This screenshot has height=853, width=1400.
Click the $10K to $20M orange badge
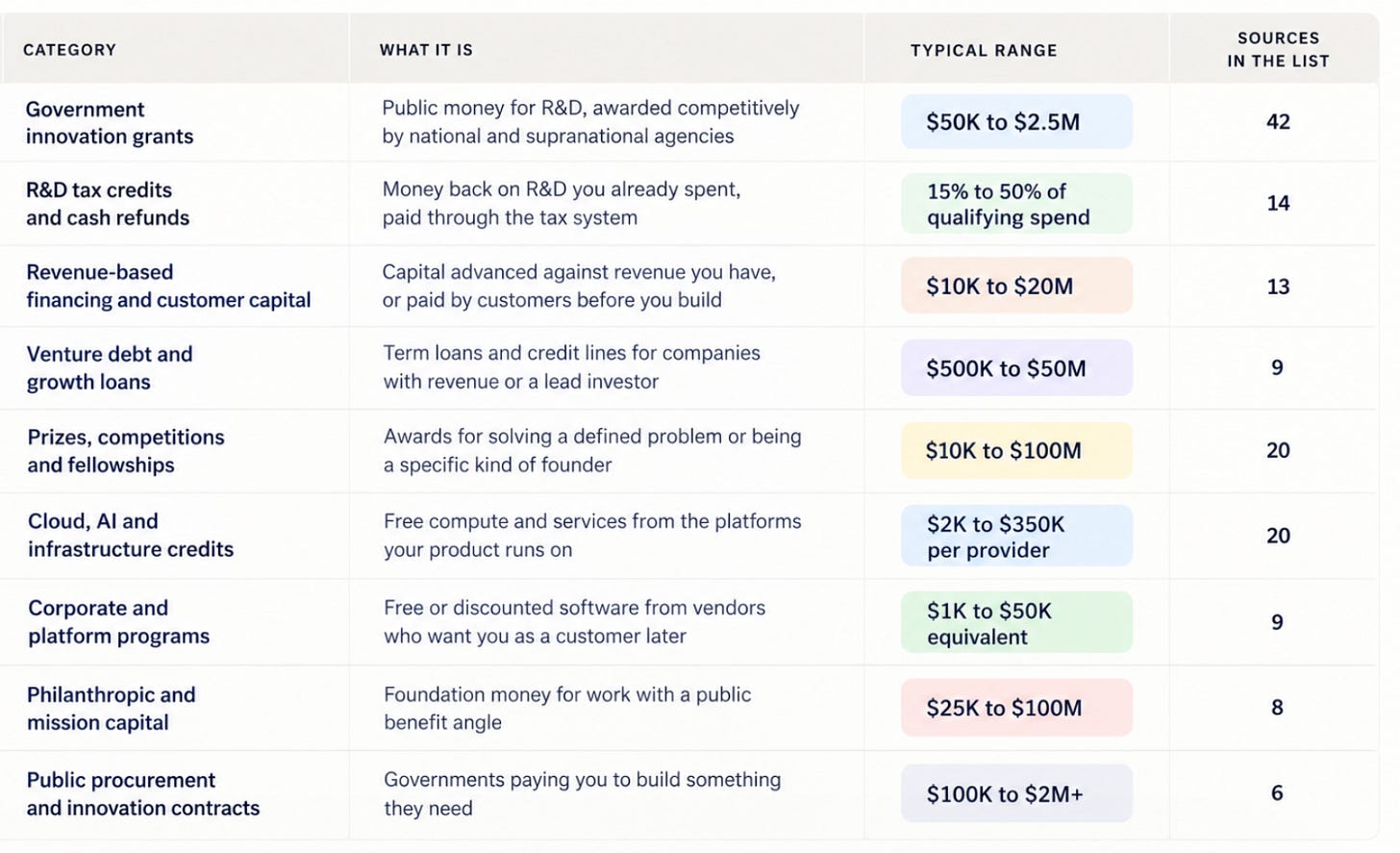pos(1016,286)
